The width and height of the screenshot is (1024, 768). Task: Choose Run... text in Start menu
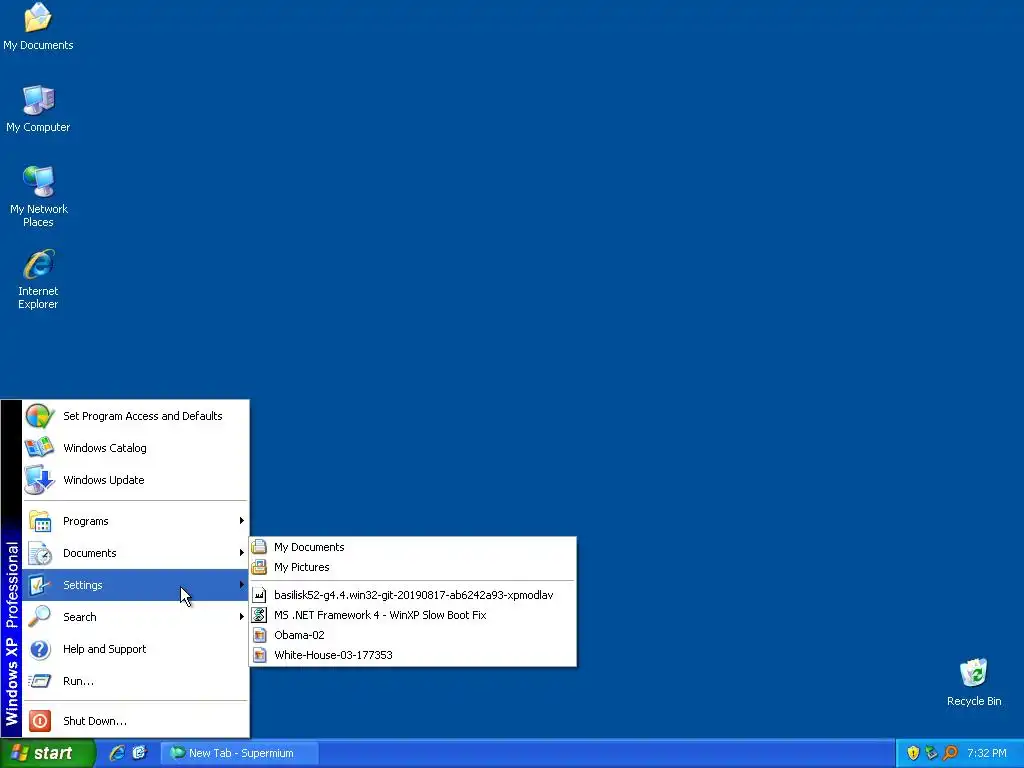78,681
